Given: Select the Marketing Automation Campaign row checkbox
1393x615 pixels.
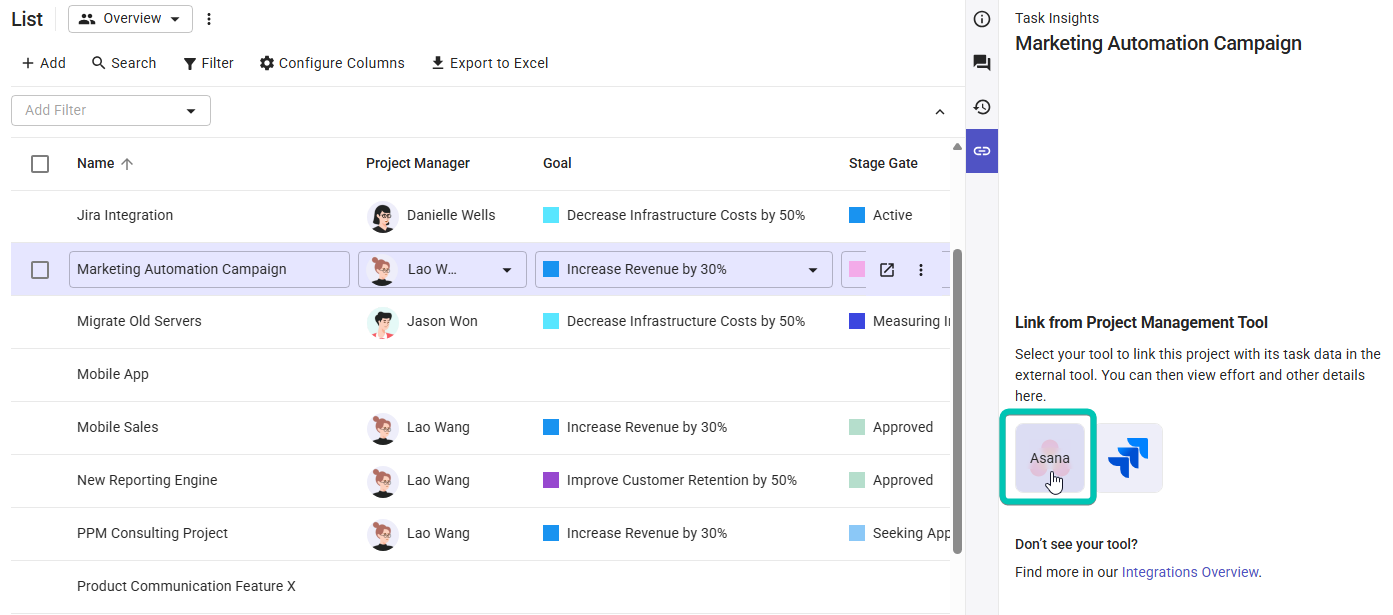Looking at the screenshot, I should [40, 269].
